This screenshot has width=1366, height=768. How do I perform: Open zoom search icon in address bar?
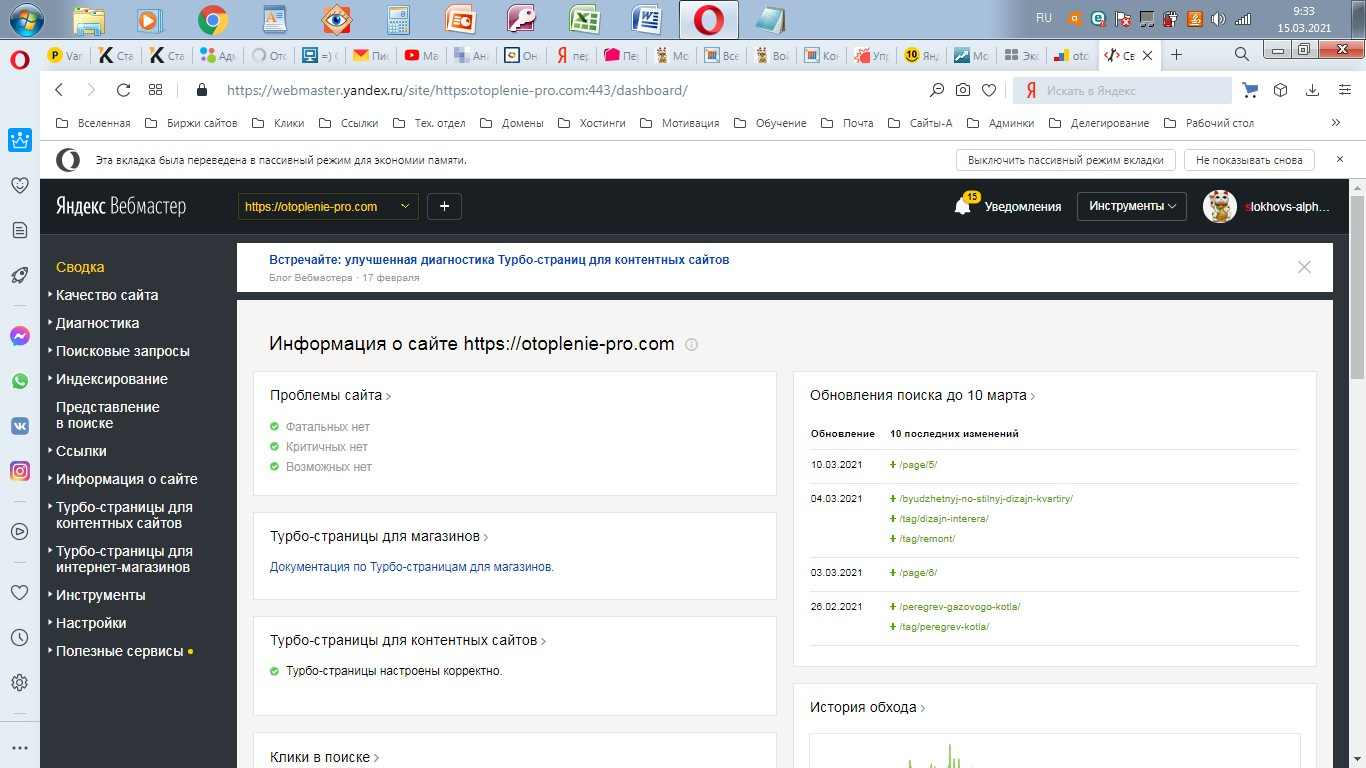pos(937,90)
